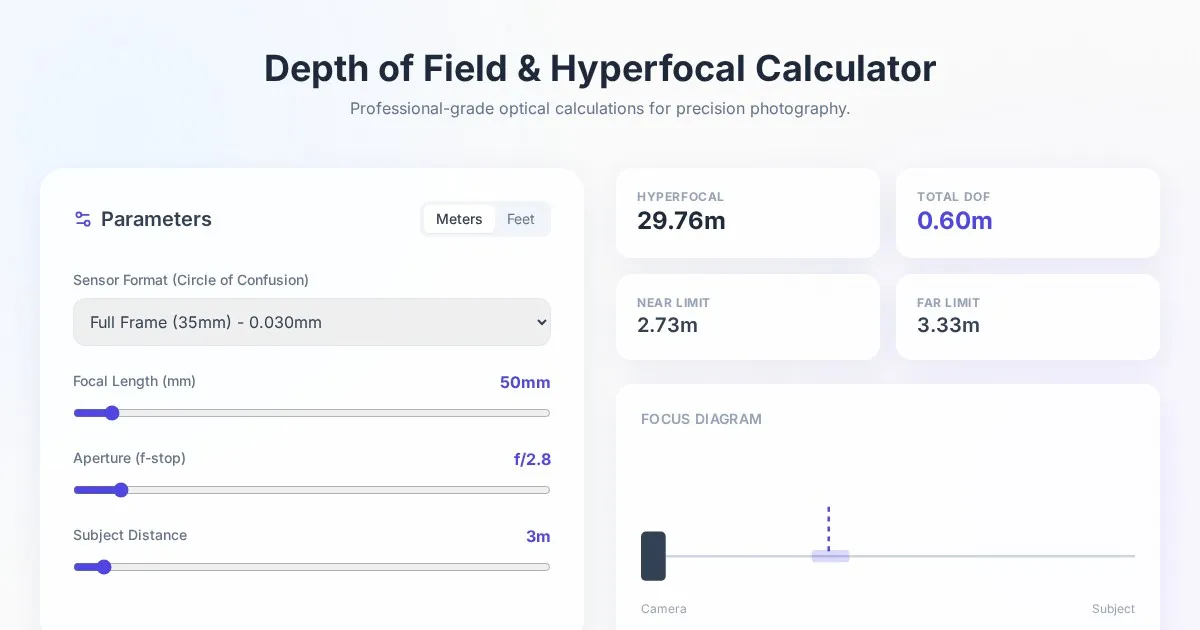Click the camera body icon in the focus diagram
The image size is (1200, 630).
tap(653, 556)
